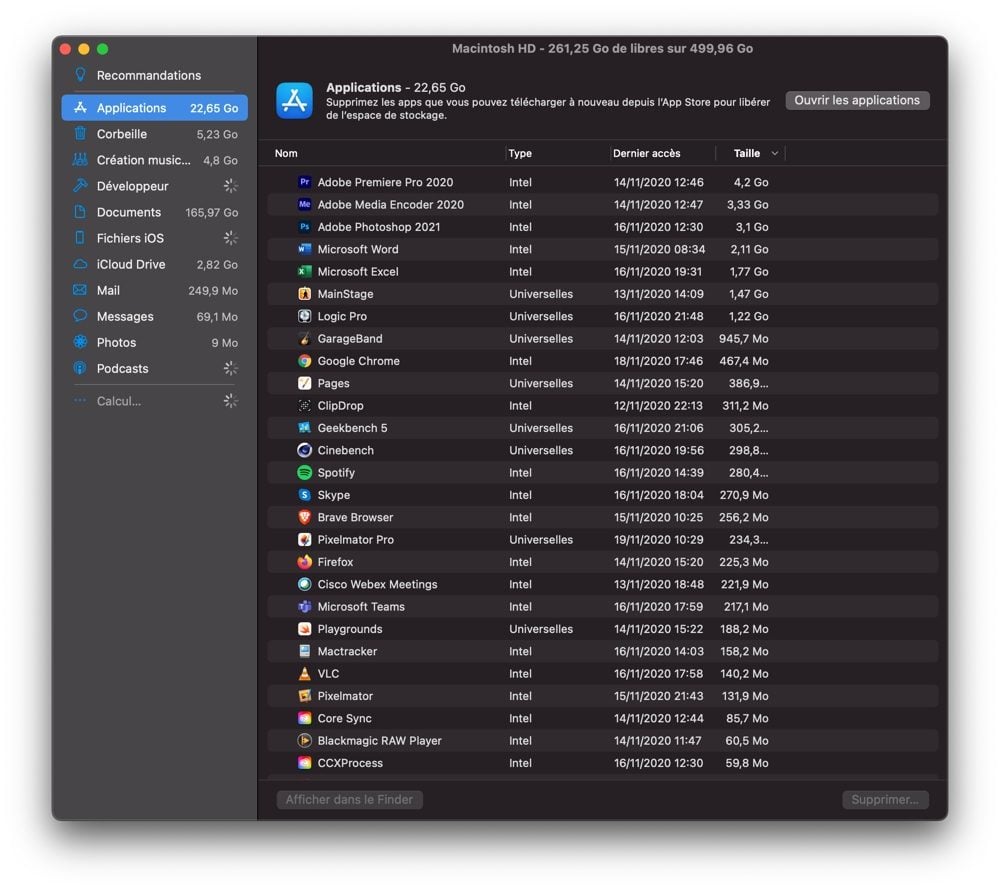Screen dimensions: 1000x890
Task: Open the Documents sidebar category
Action: click(154, 212)
